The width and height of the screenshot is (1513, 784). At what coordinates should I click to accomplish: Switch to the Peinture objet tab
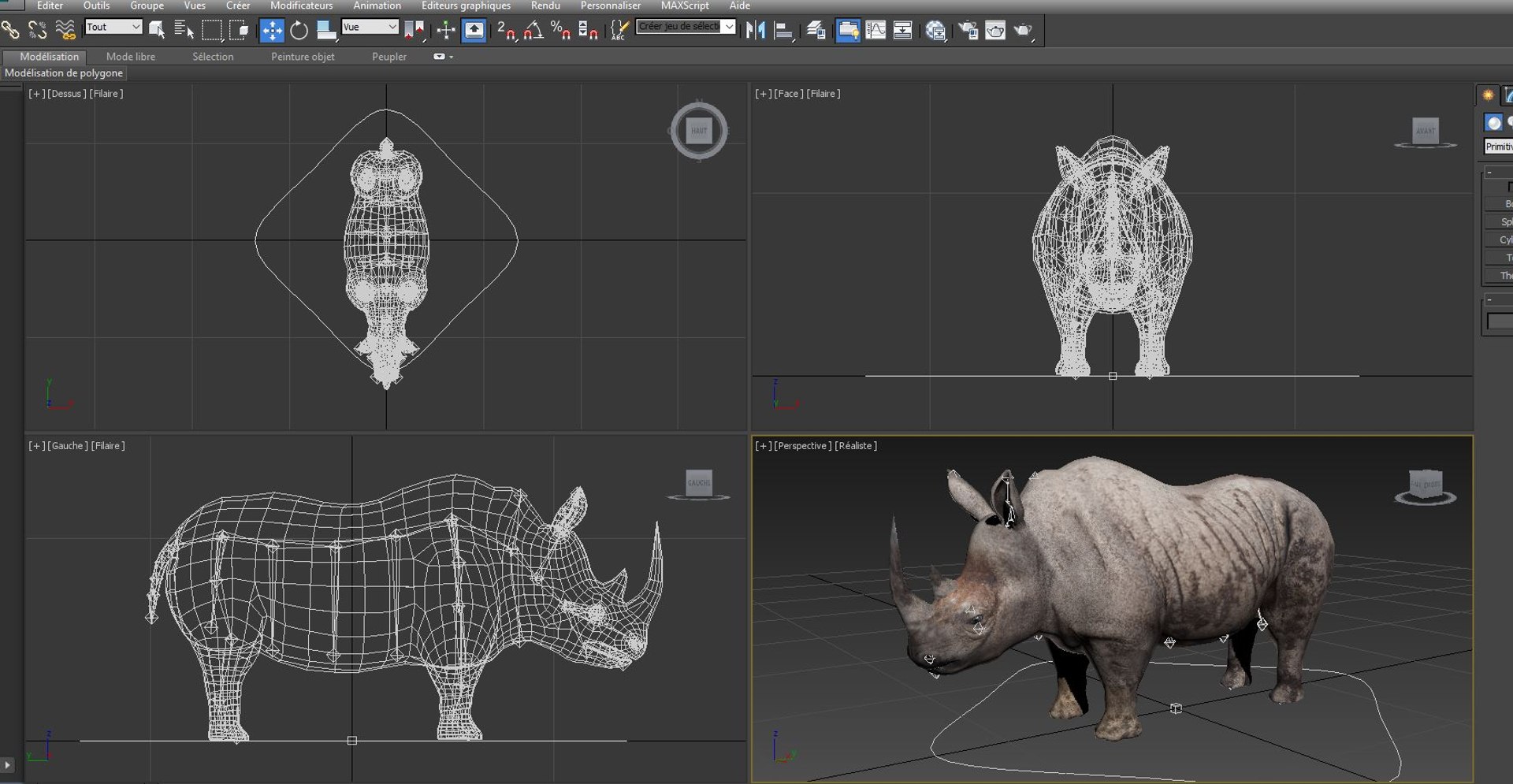pyautogui.click(x=303, y=57)
